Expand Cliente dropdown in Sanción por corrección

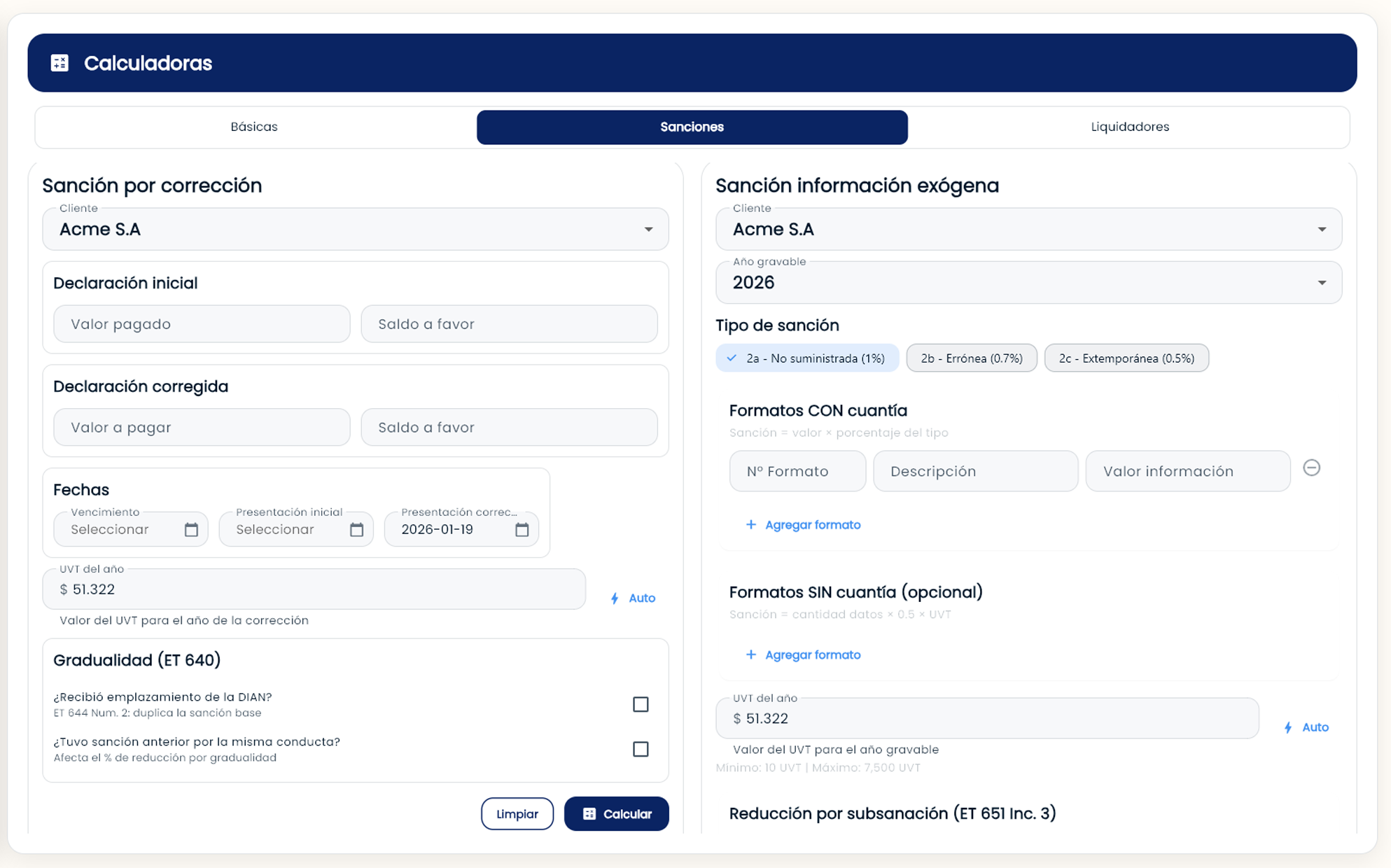coord(648,230)
